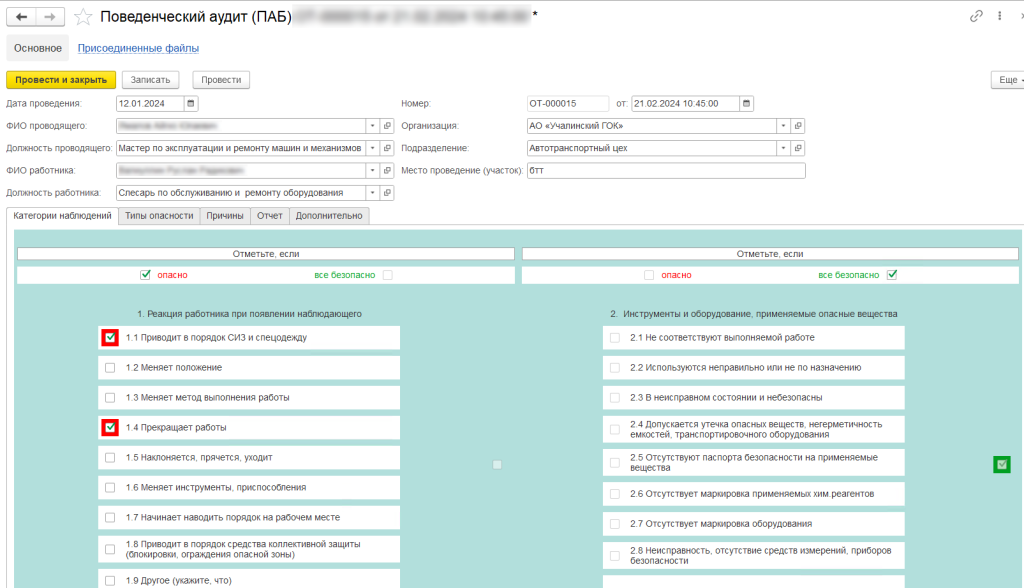
Task: Check 1.2 Меняет положение checkbox
Action: (x=110, y=368)
